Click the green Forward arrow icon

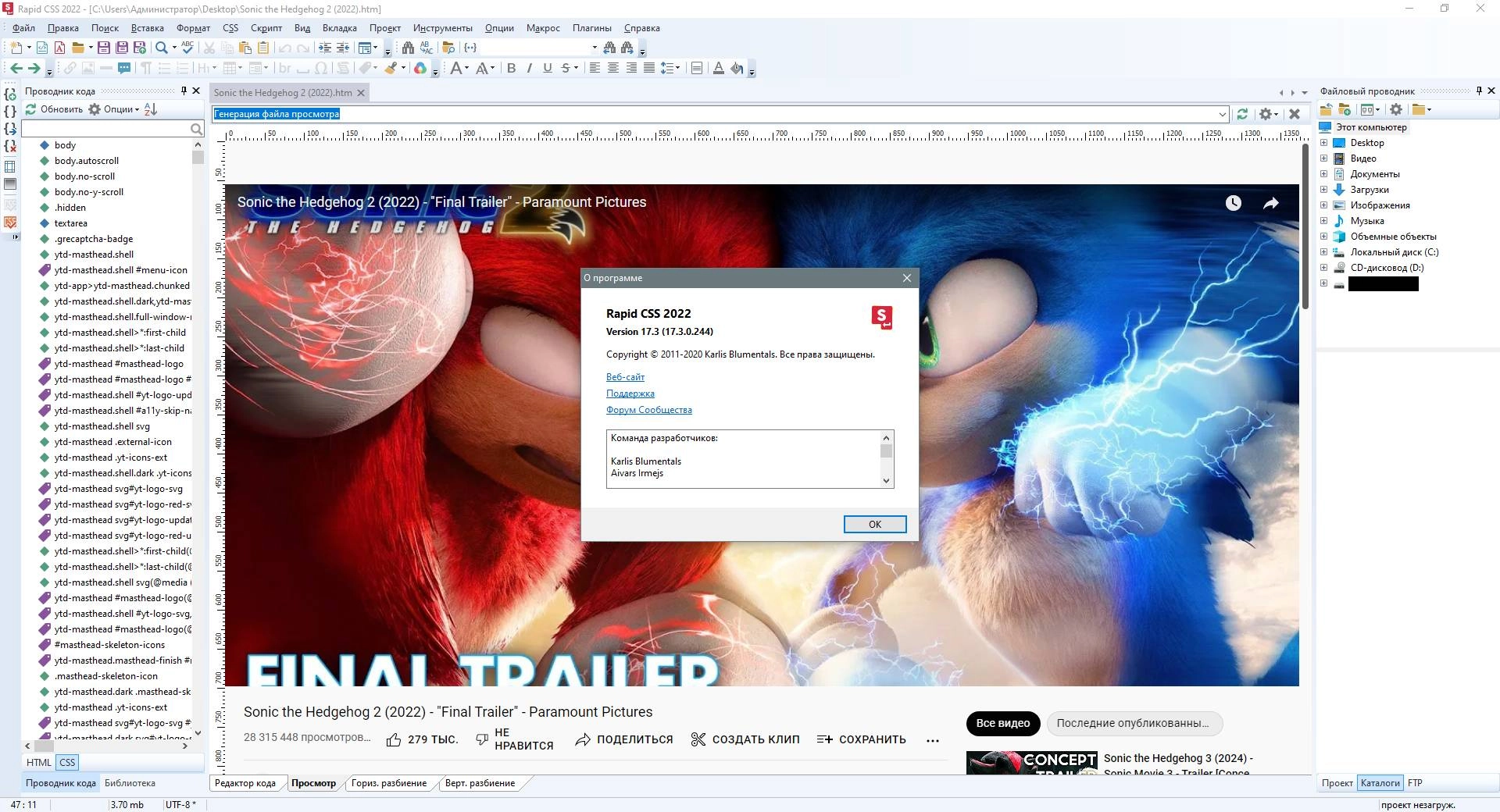pos(34,68)
